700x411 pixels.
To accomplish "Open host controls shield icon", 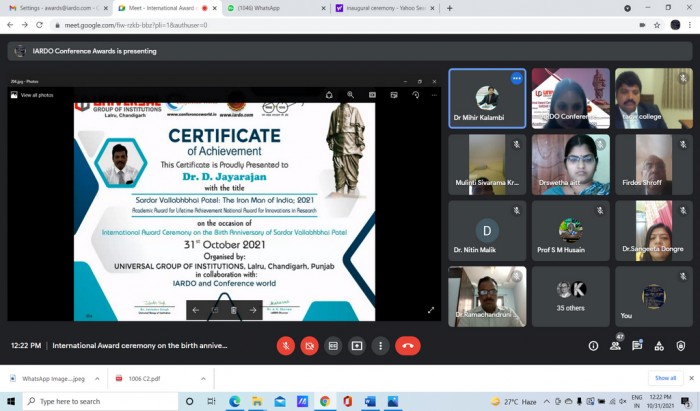I will coord(680,346).
